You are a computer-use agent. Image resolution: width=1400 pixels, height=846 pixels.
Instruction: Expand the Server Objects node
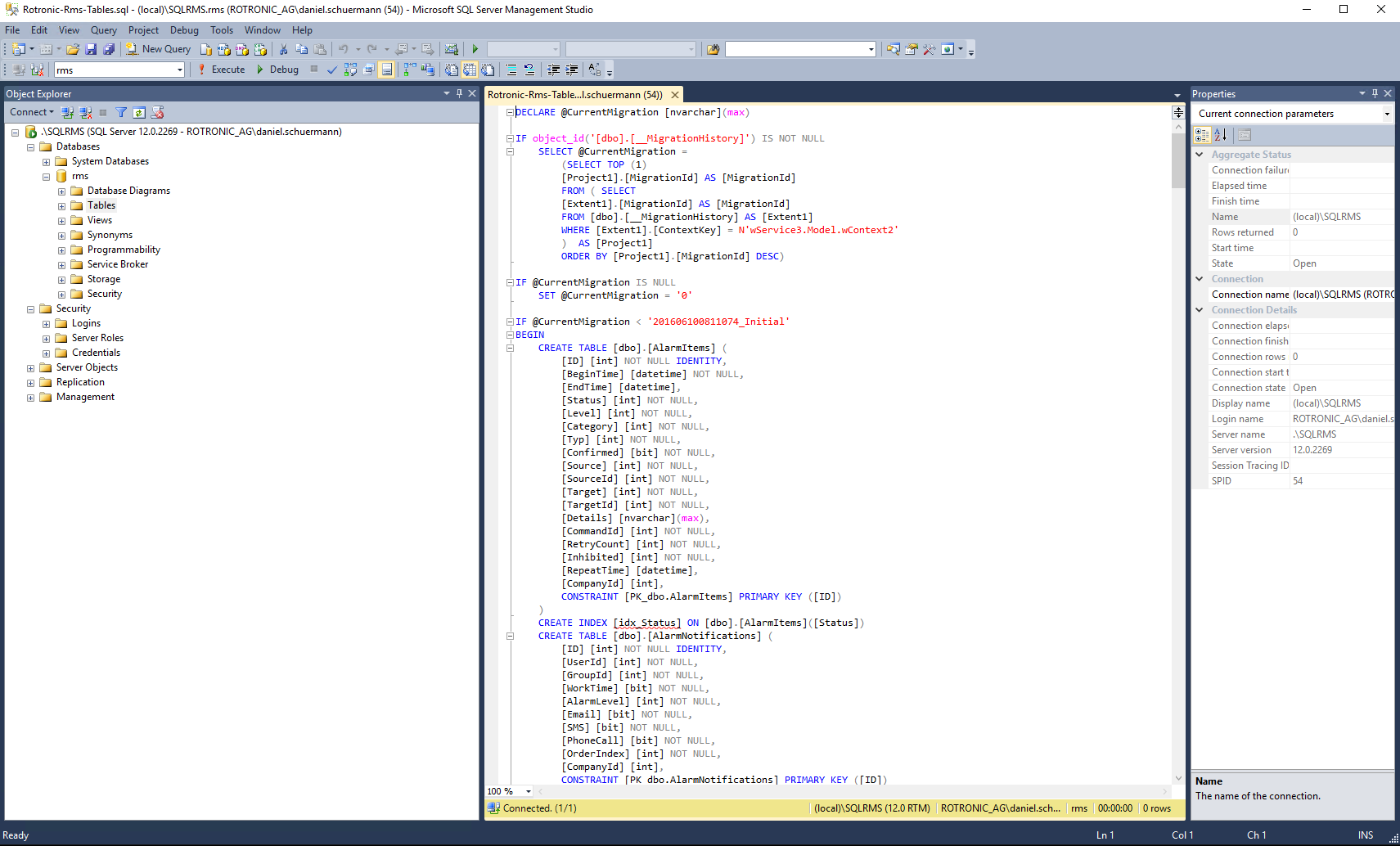tap(30, 367)
